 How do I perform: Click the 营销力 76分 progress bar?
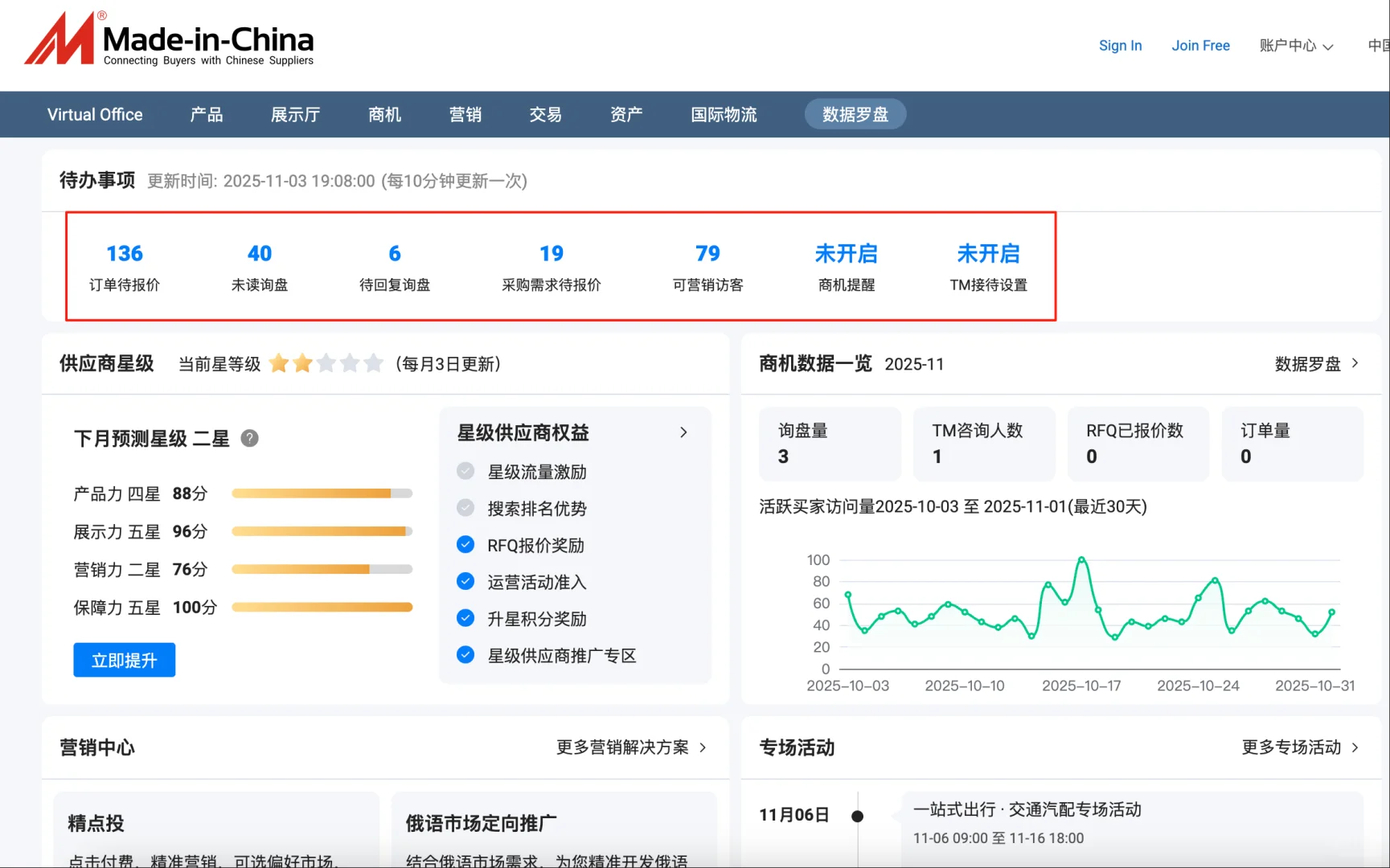322,569
